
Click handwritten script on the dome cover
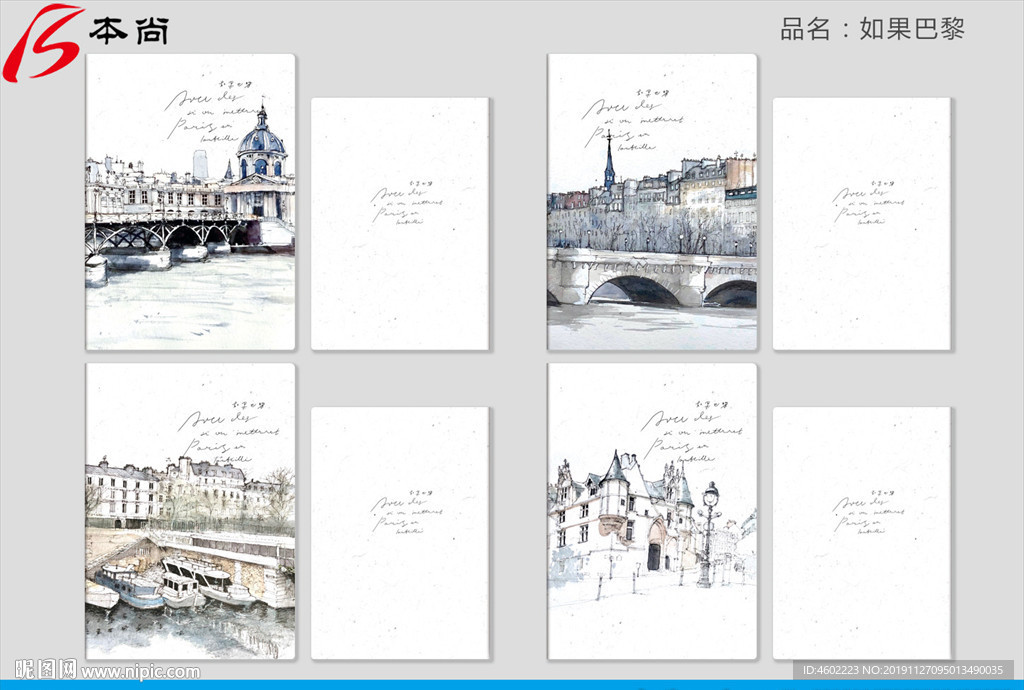(x=208, y=115)
